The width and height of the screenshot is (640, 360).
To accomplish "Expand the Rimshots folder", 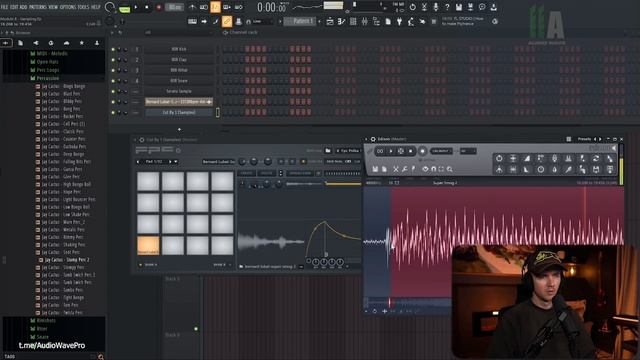I will (46, 320).
